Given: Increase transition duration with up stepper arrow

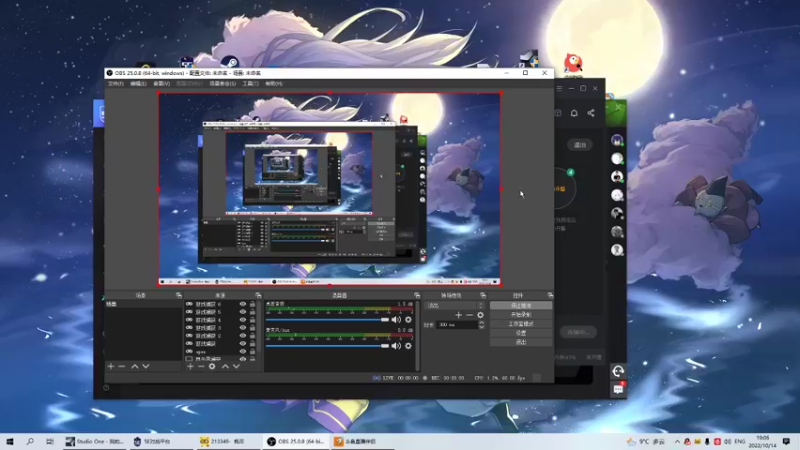Looking at the screenshot, I should 482,322.
